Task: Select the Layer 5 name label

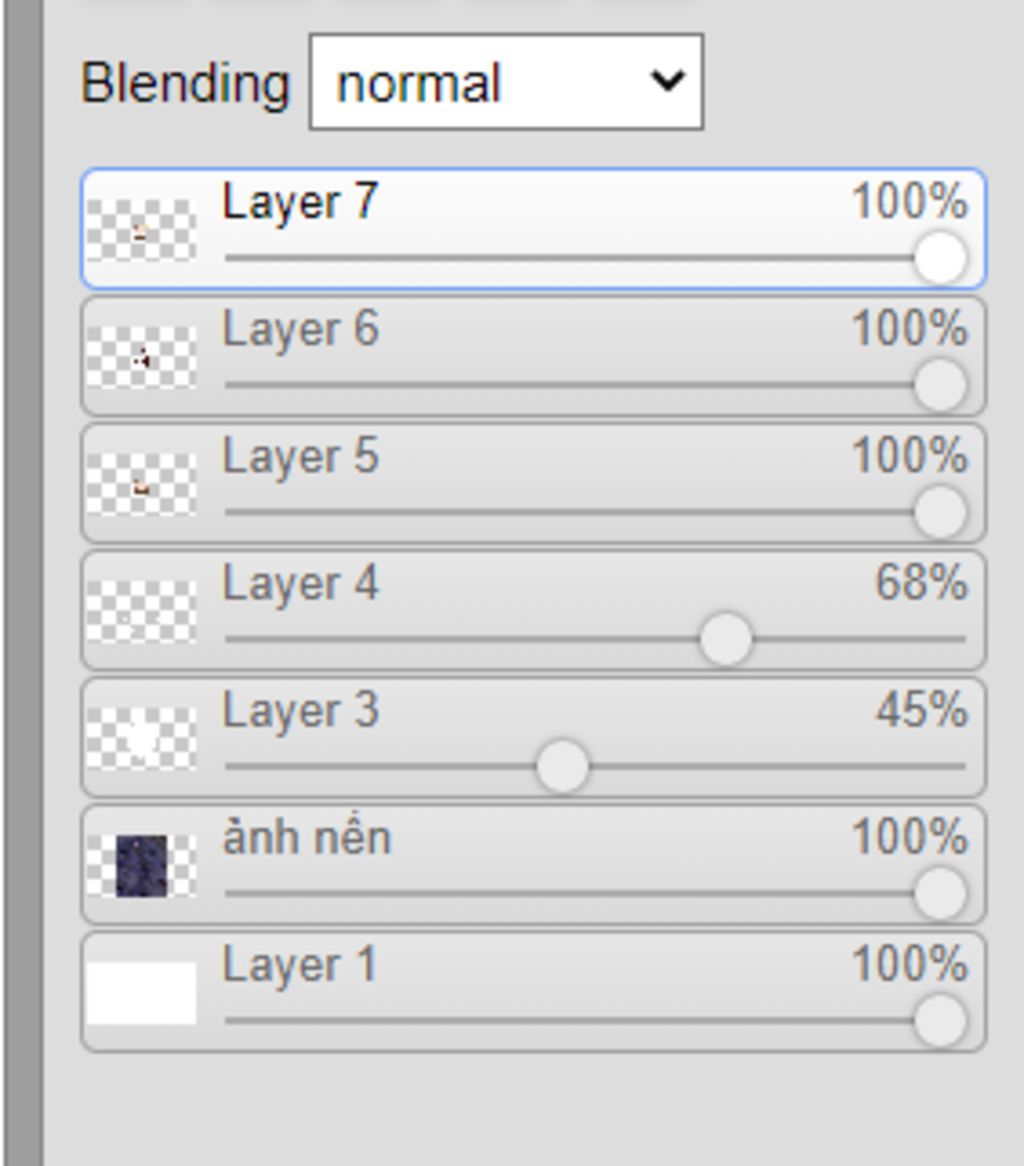Action: (300, 456)
